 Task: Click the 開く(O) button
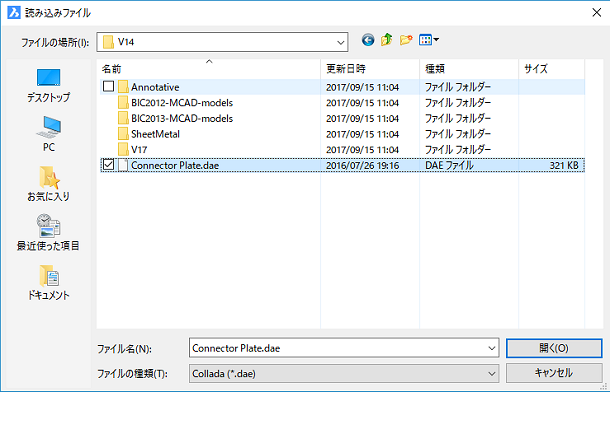(554, 348)
